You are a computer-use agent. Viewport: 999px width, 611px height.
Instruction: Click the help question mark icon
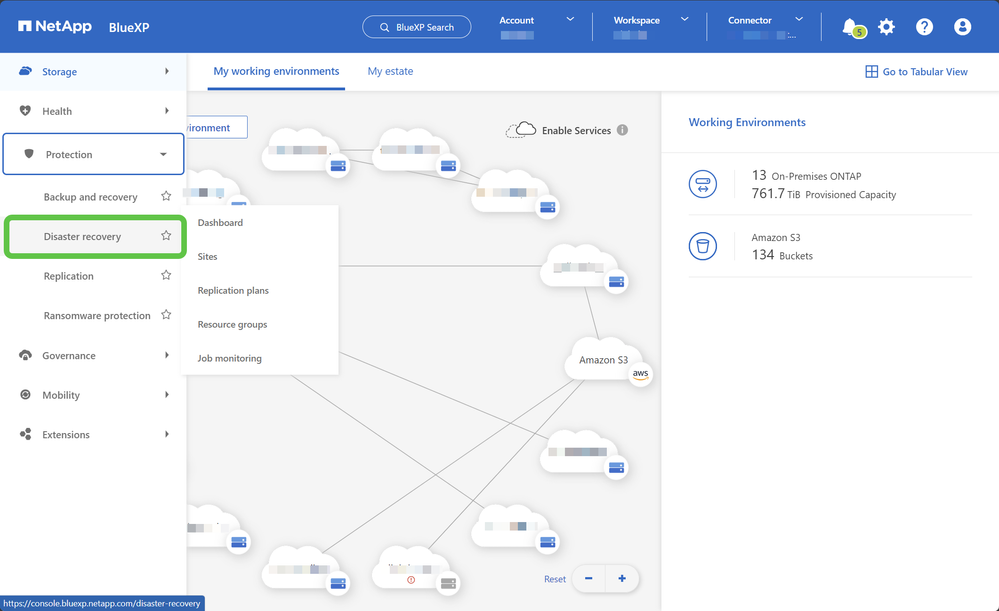(x=925, y=27)
